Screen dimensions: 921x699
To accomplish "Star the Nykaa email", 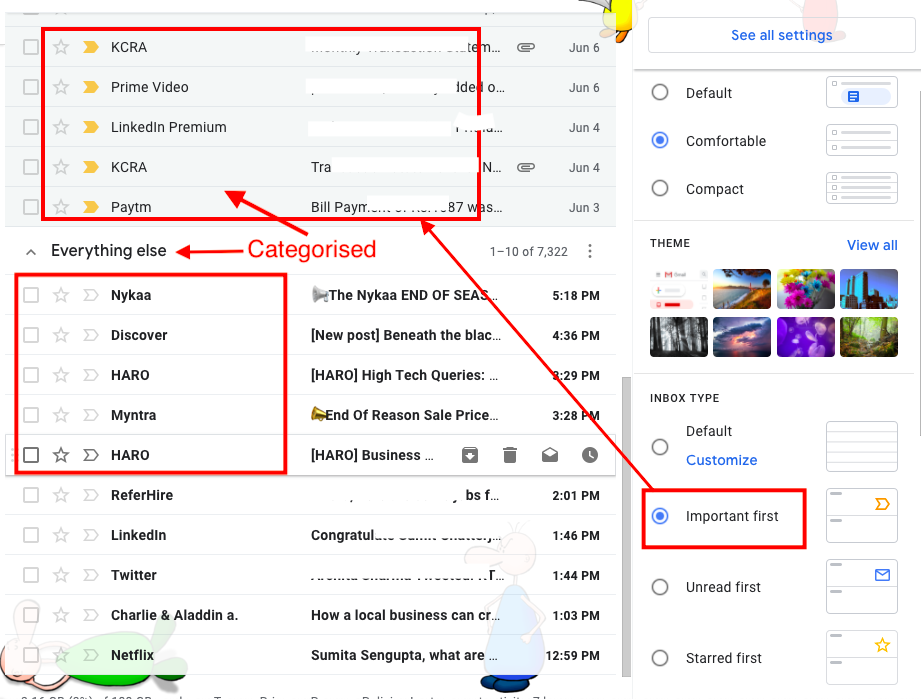I will point(61,295).
